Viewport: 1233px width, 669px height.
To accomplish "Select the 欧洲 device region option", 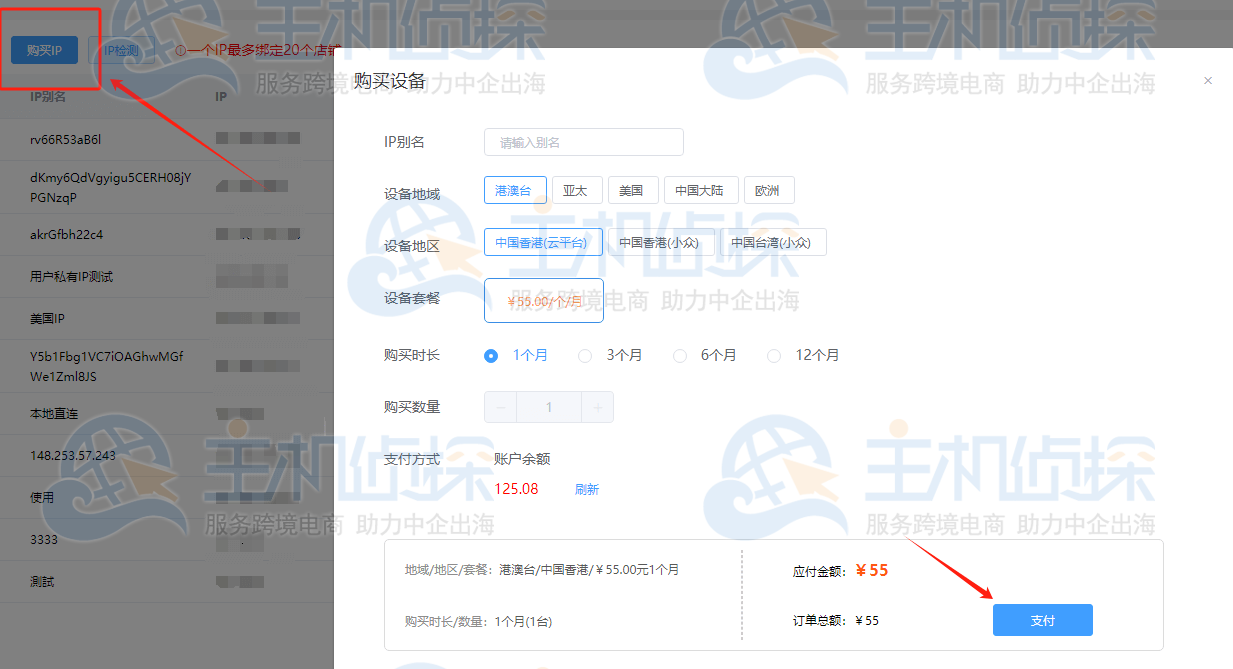I will pos(769,189).
